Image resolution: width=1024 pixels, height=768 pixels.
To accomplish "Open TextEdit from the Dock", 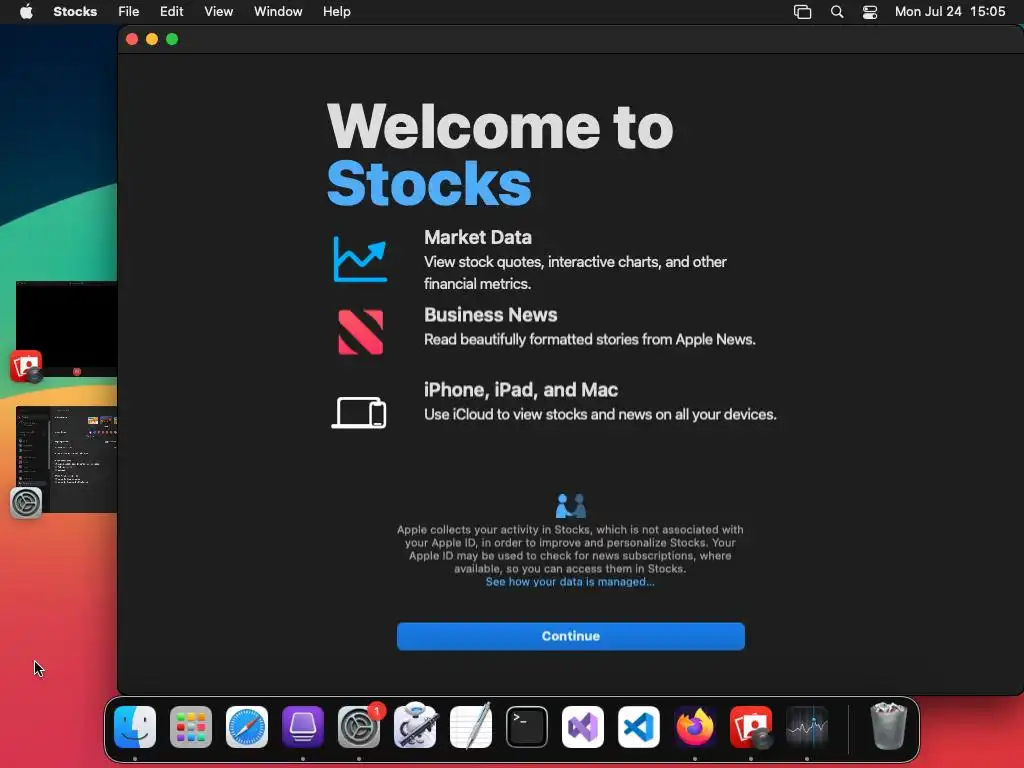I will (471, 726).
